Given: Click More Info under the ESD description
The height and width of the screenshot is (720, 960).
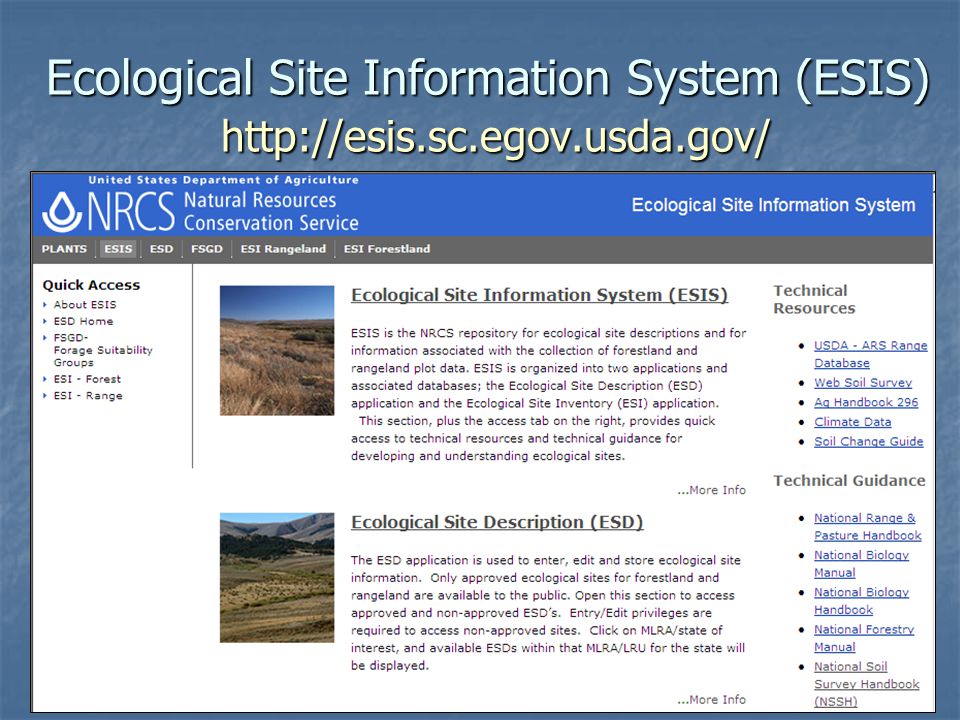Looking at the screenshot, I should (x=711, y=699).
